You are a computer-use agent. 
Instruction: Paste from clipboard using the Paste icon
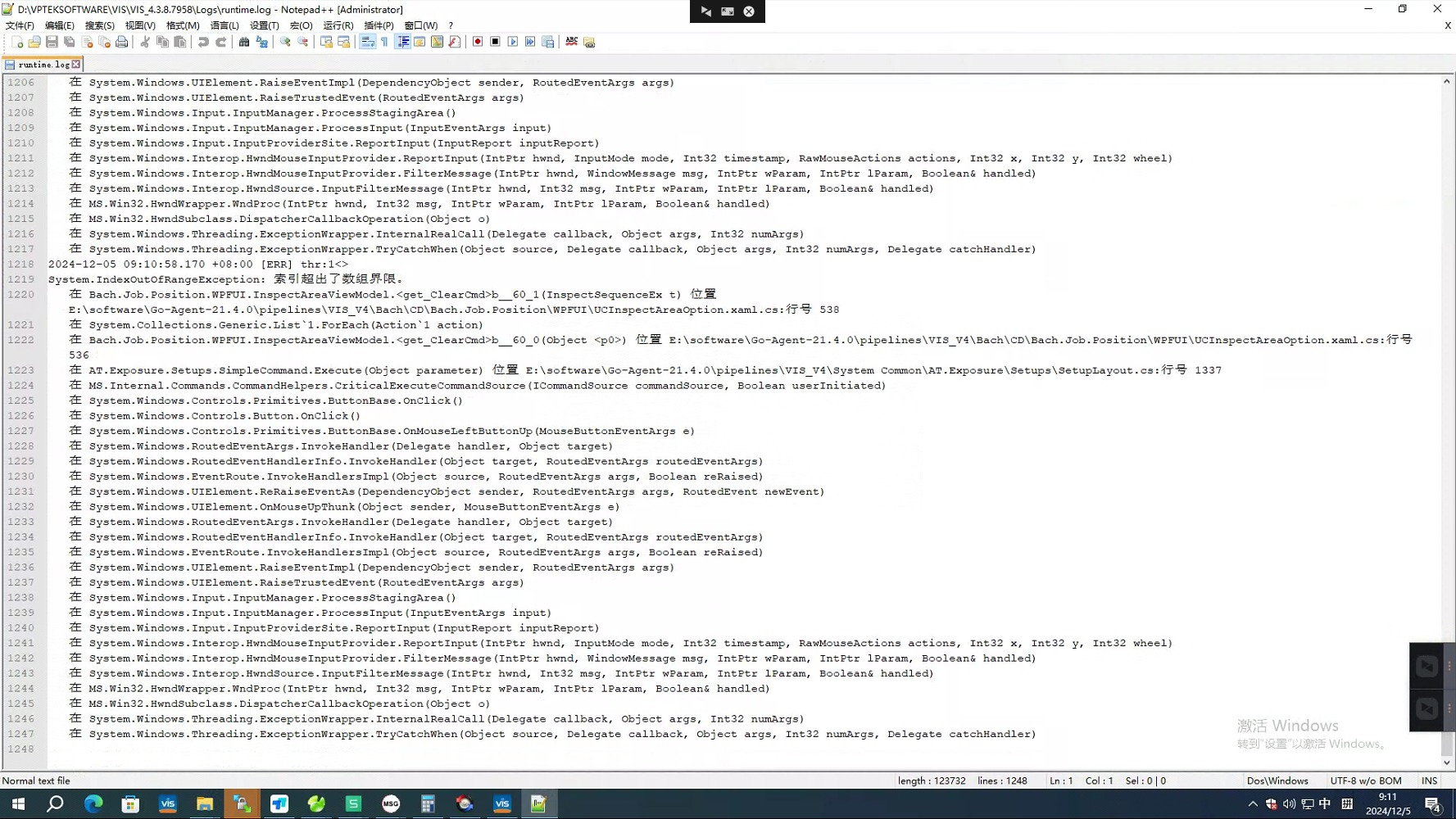(180, 42)
